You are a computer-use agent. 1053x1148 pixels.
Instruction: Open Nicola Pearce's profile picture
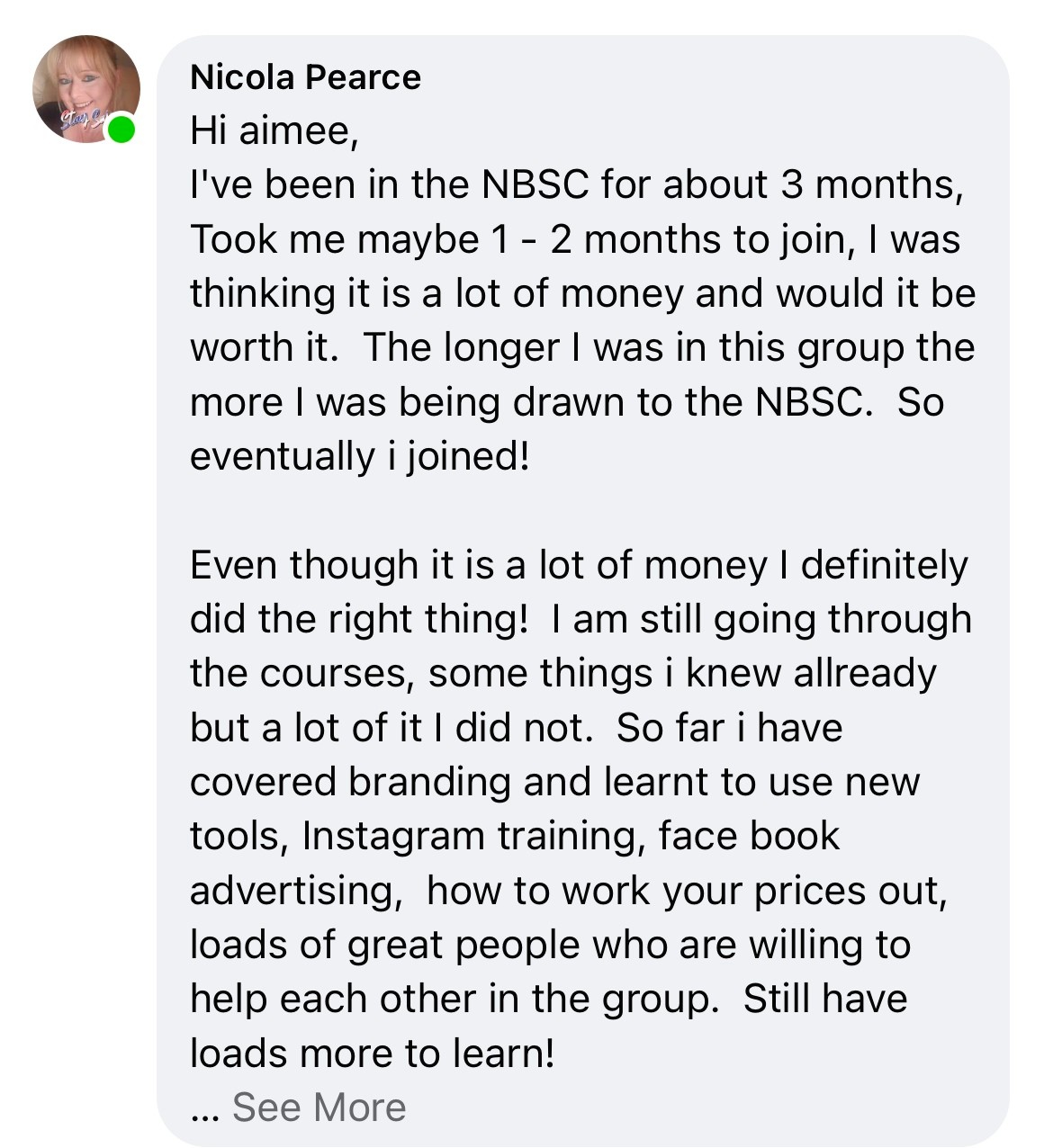click(x=86, y=89)
